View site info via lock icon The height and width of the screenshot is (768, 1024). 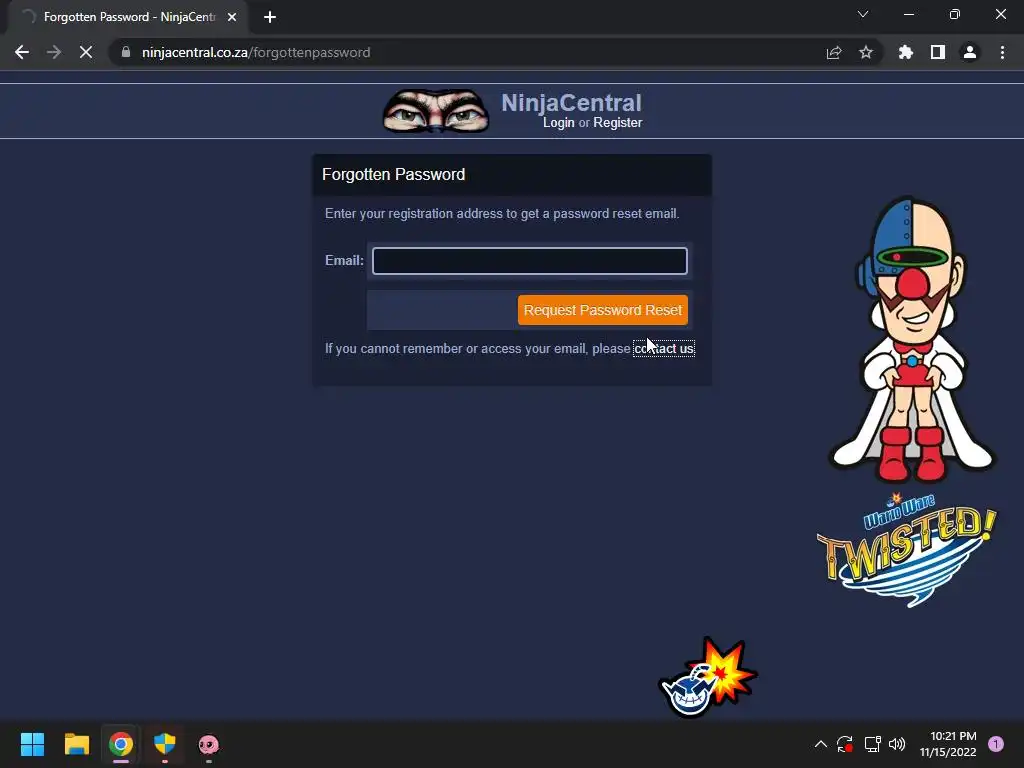[x=126, y=52]
